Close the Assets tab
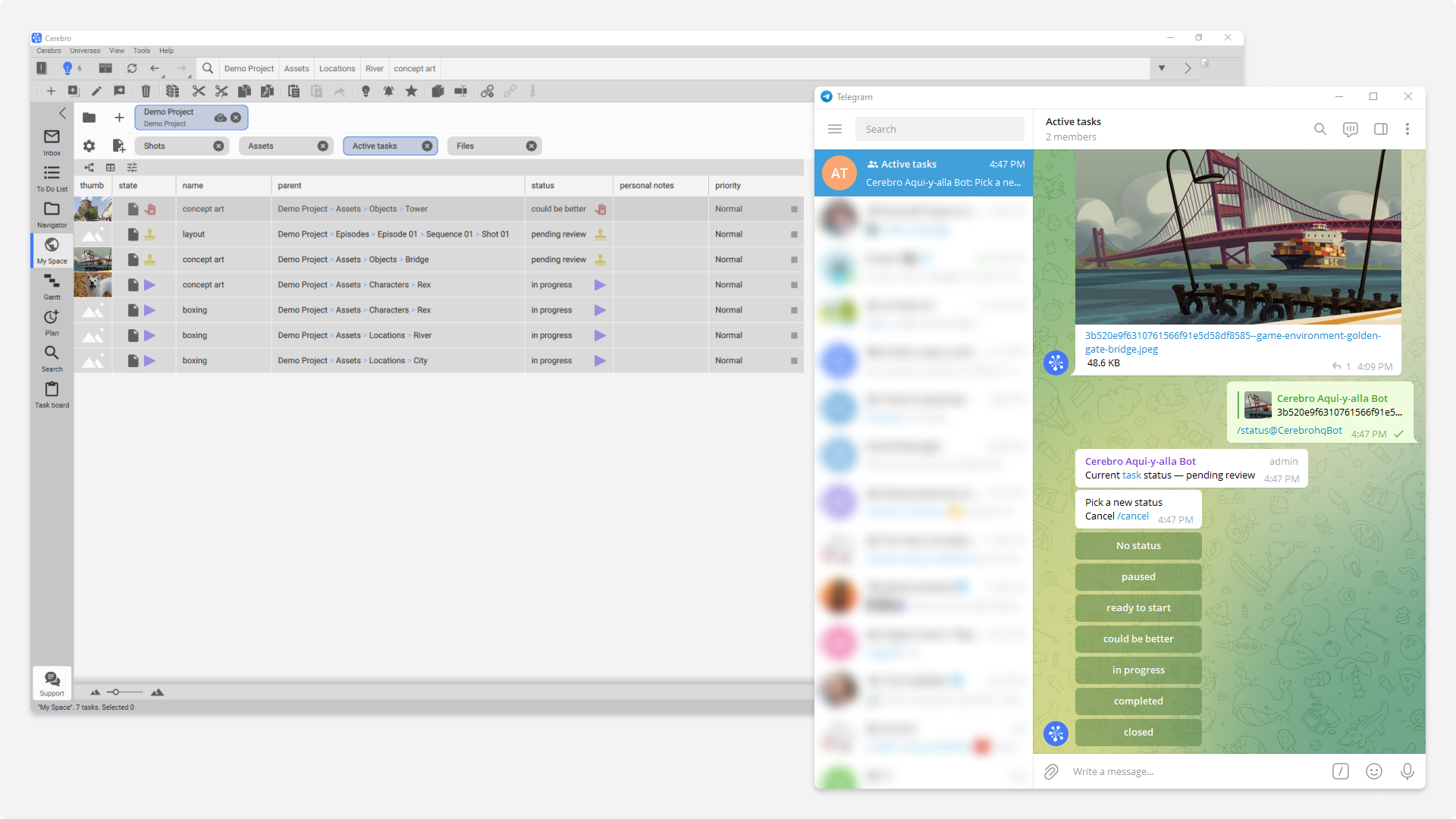Screen dimensions: 1456x819 (323, 146)
